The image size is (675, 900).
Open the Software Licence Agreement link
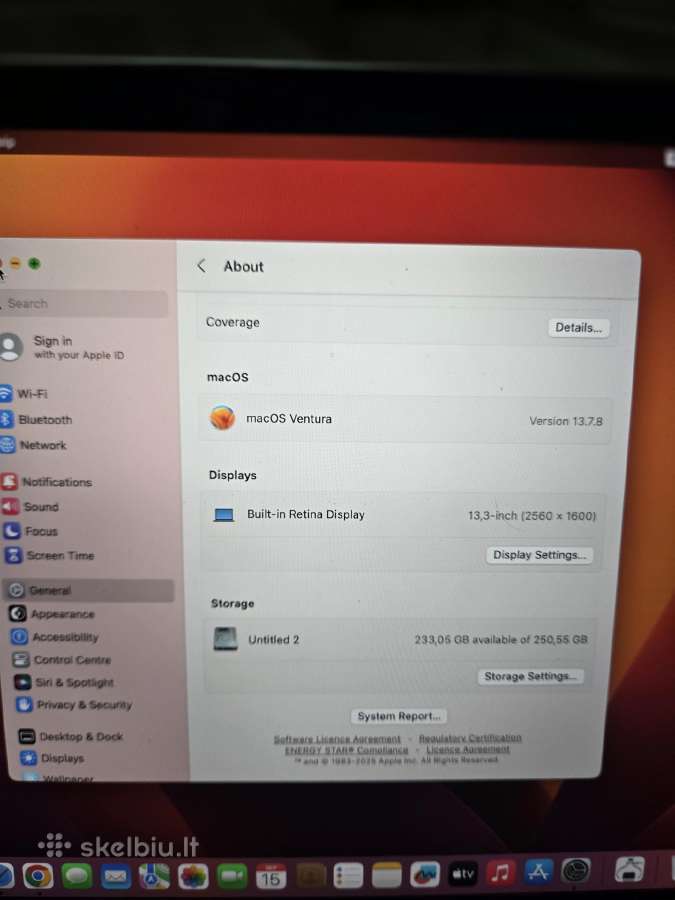337,739
